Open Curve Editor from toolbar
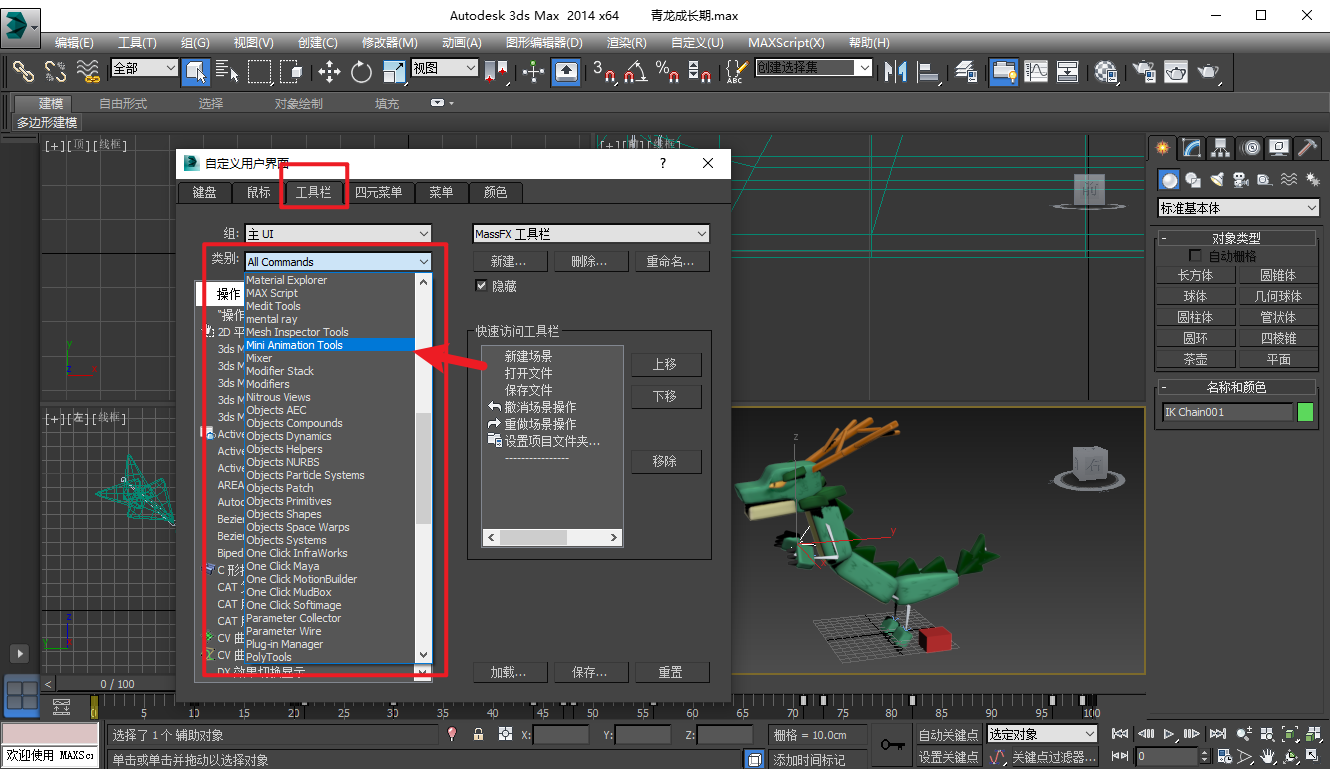The image size is (1330, 769). 1036,72
